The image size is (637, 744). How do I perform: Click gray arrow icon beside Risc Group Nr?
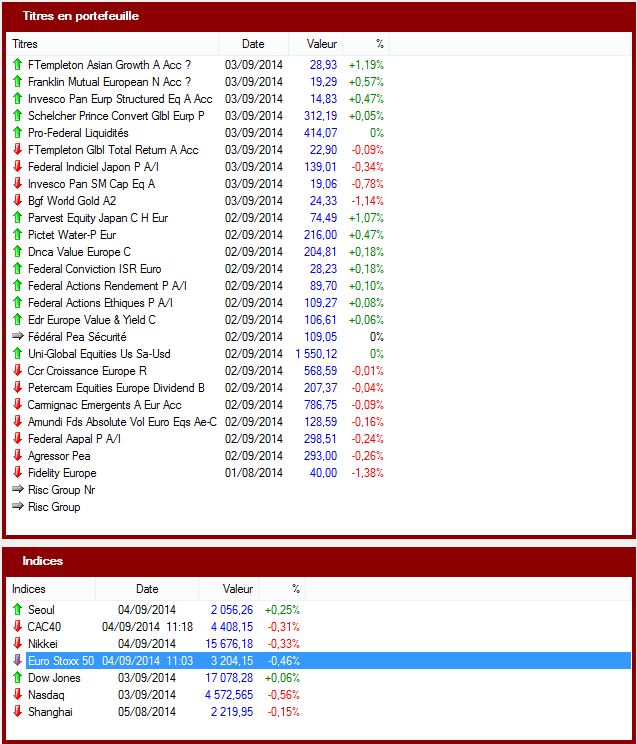[17, 490]
